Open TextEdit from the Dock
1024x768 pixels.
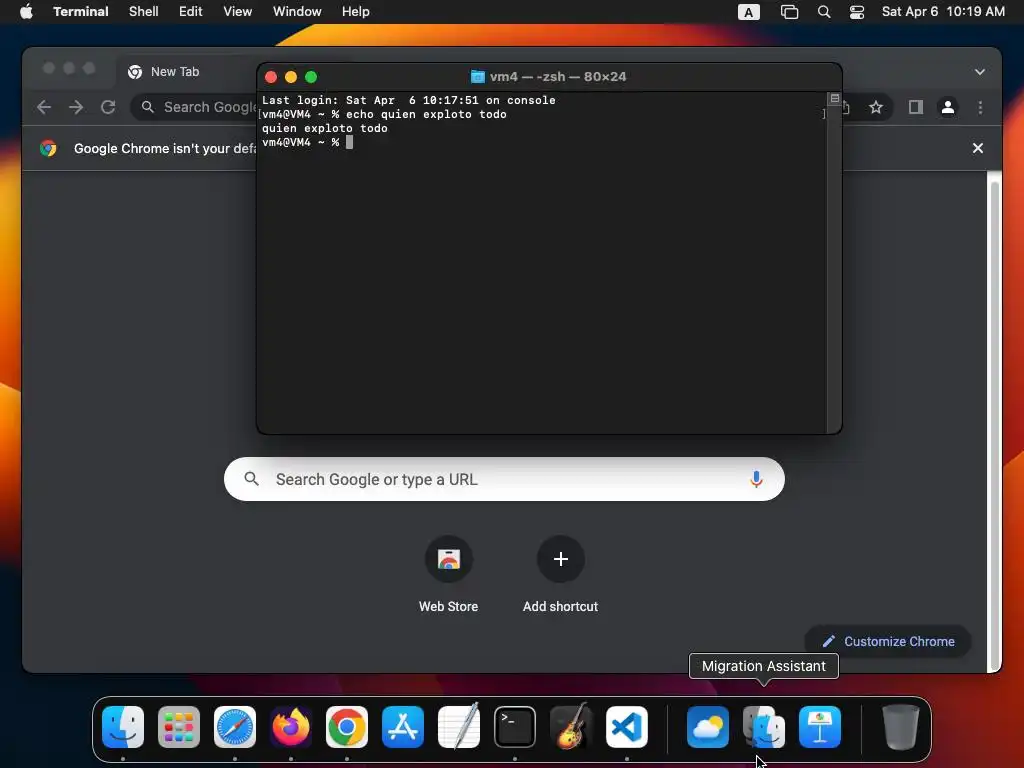point(458,727)
